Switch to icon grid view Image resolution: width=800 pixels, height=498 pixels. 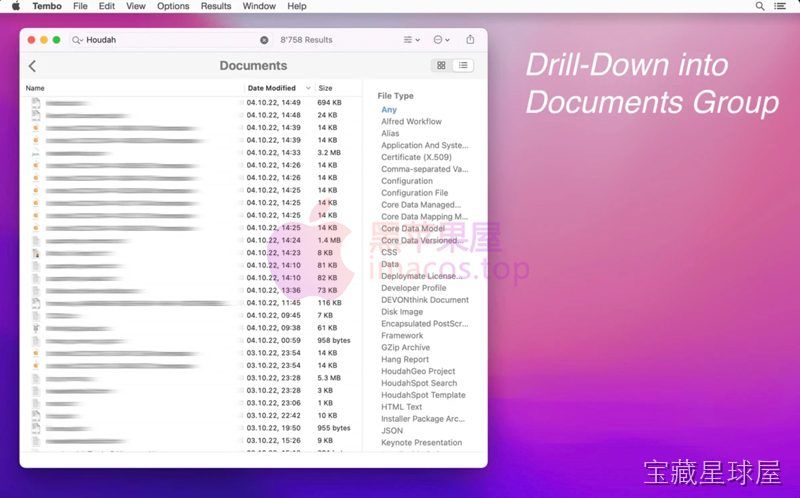(x=441, y=65)
